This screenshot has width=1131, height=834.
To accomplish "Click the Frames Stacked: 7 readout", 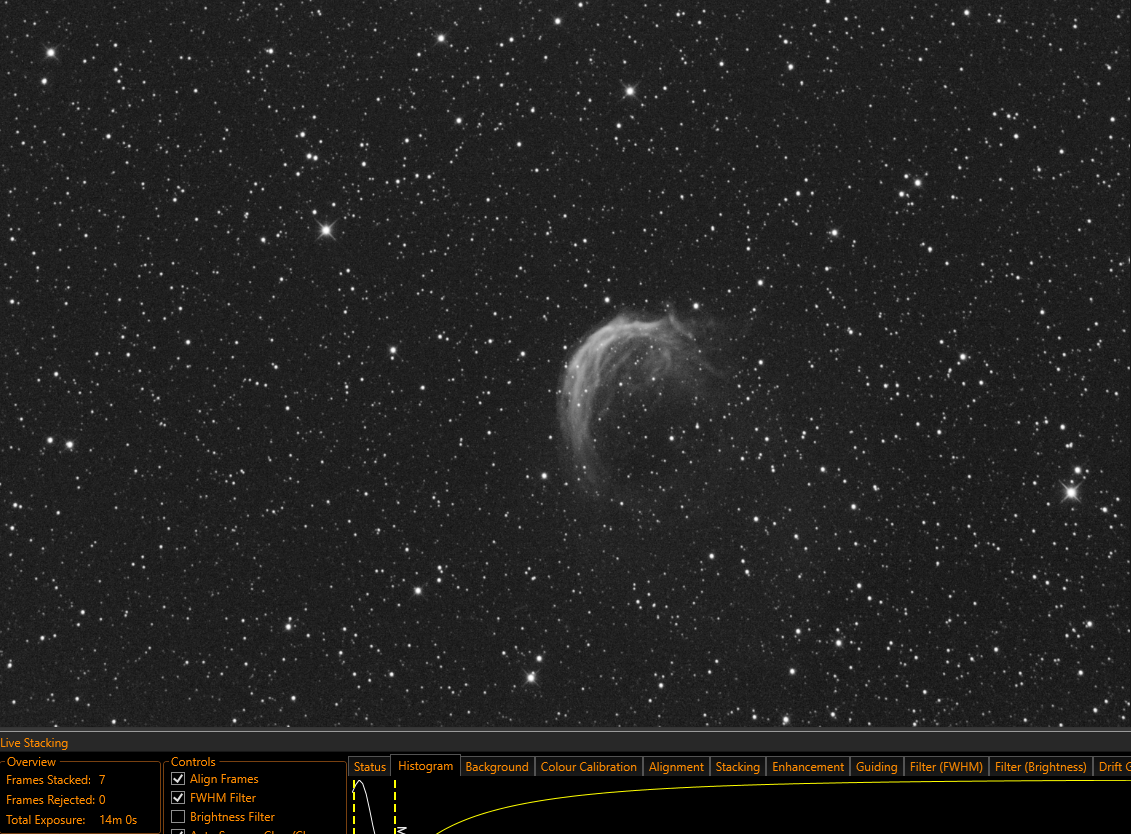I will click(56, 780).
